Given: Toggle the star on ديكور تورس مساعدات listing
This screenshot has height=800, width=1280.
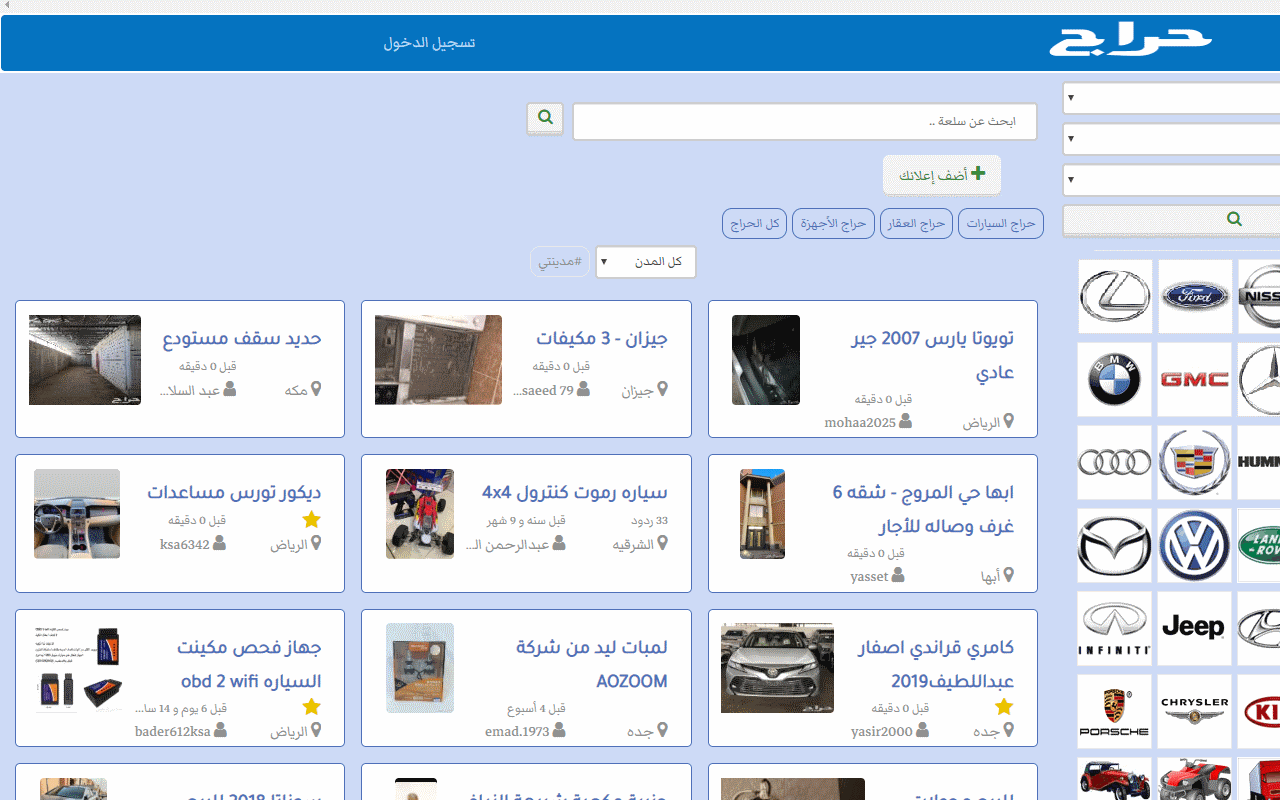Looking at the screenshot, I should (311, 519).
